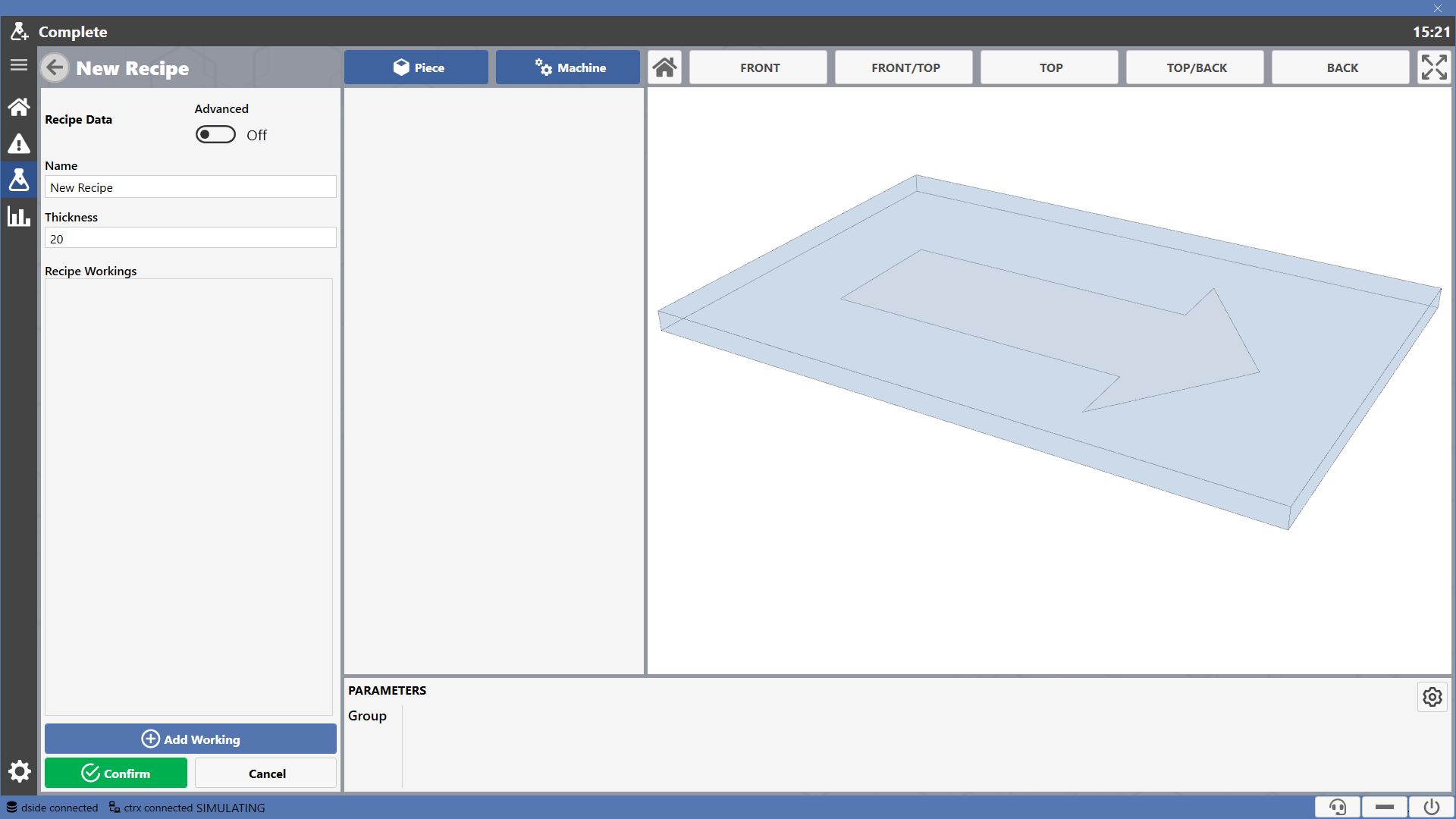Image resolution: width=1456 pixels, height=819 pixels.
Task: Expand 3D view to fullscreen
Action: [x=1433, y=67]
